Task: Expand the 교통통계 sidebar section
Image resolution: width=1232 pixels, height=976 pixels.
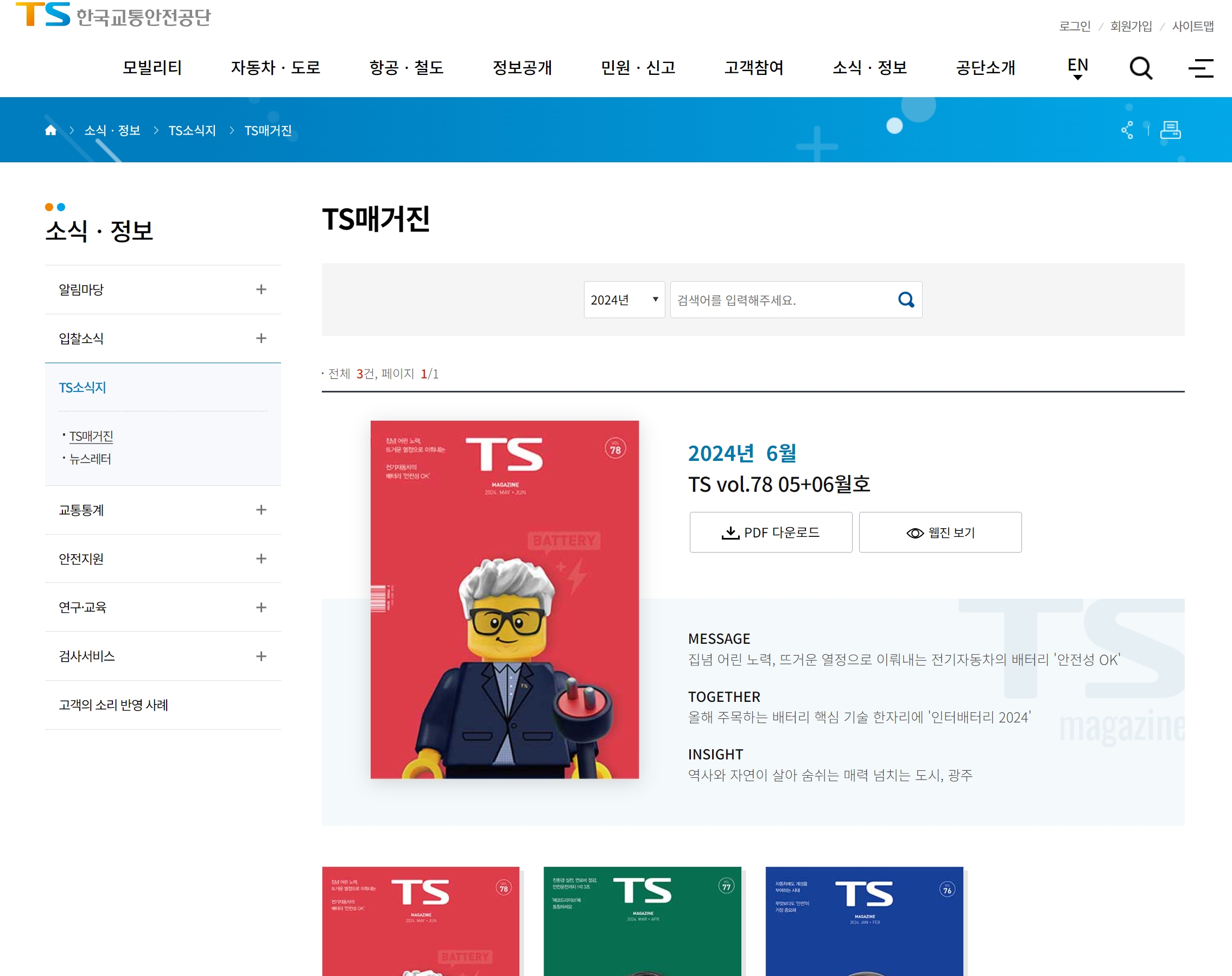Action: click(x=261, y=510)
